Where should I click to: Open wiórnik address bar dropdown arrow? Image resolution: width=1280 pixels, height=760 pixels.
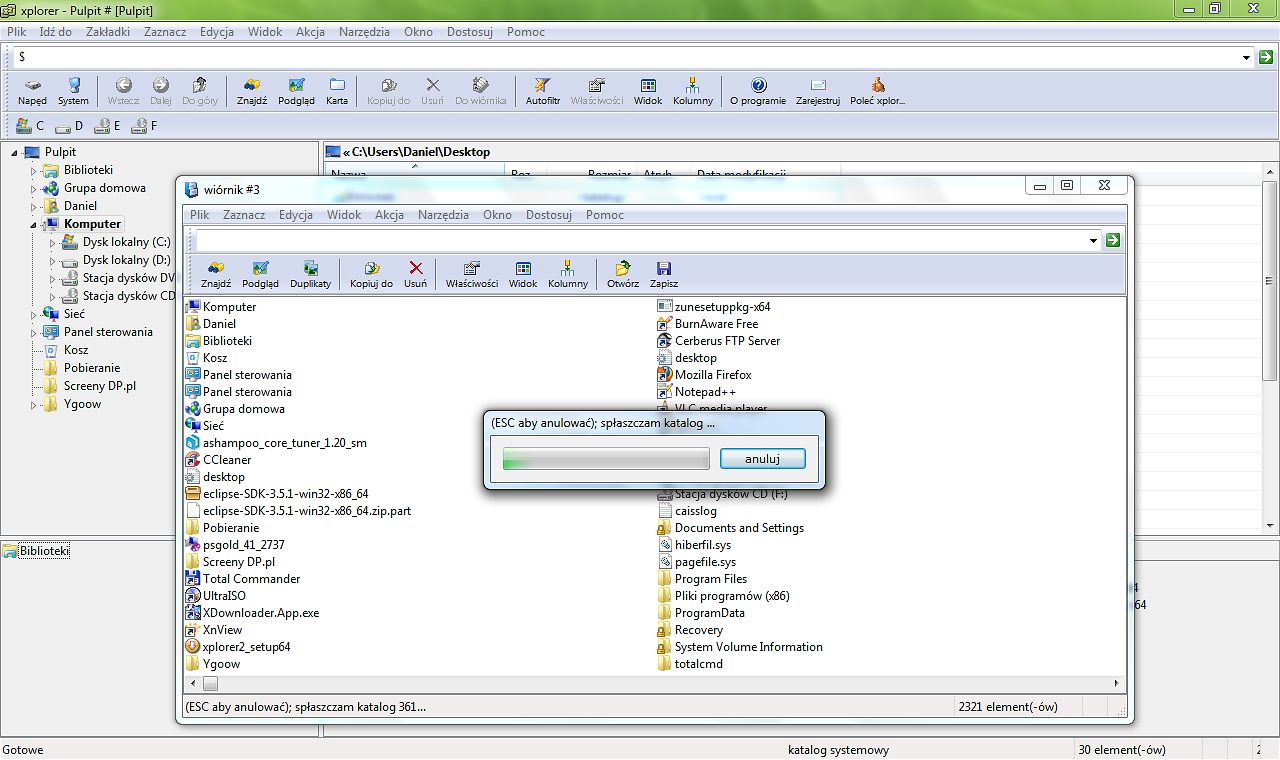1093,240
